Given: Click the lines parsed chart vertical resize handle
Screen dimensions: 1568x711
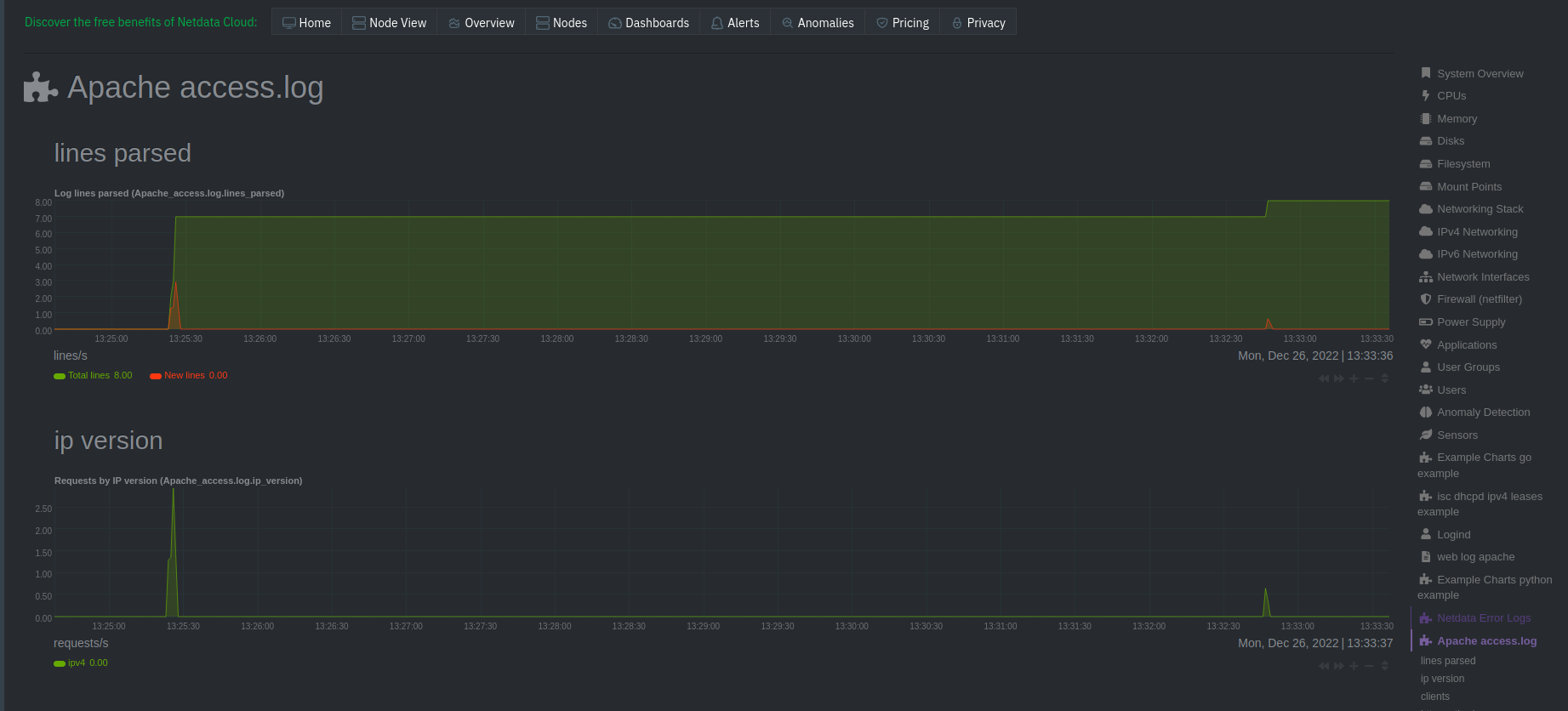Looking at the screenshot, I should pyautogui.click(x=1385, y=378).
